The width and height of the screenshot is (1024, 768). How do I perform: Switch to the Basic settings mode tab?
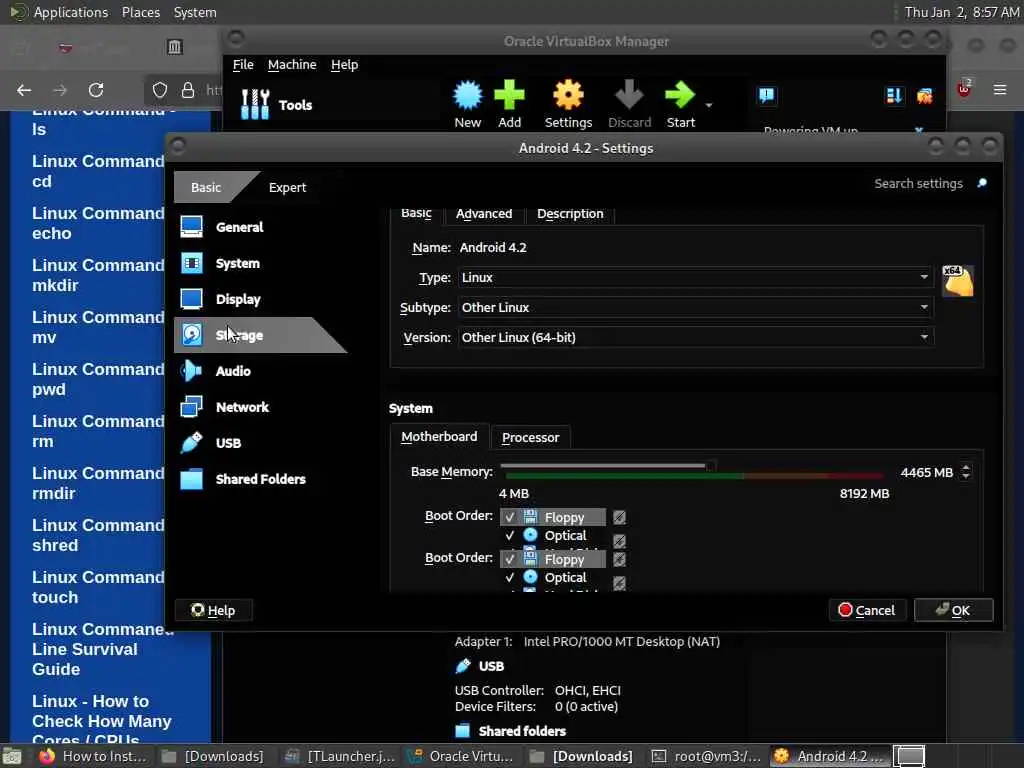click(206, 187)
